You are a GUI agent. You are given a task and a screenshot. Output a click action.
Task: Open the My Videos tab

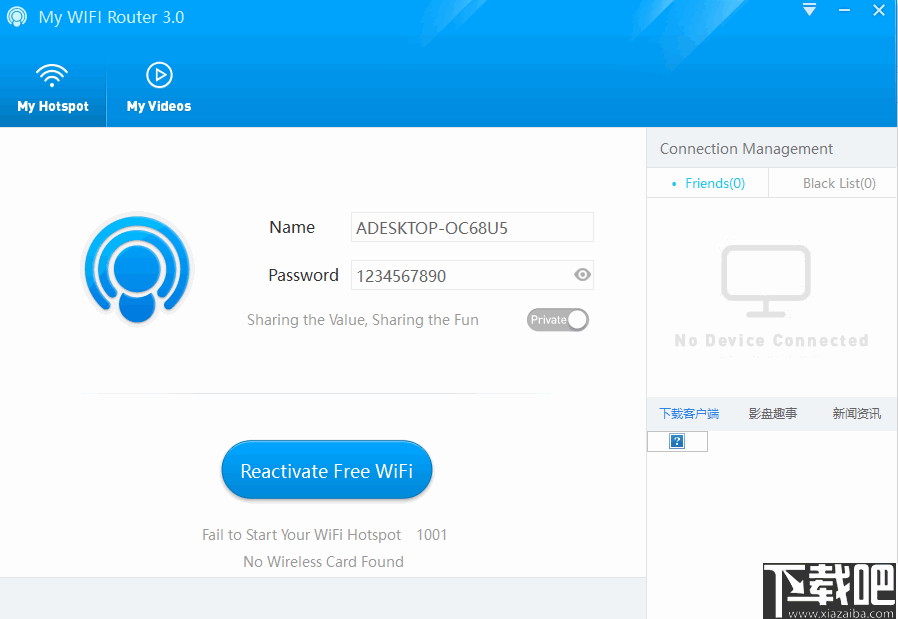point(158,88)
